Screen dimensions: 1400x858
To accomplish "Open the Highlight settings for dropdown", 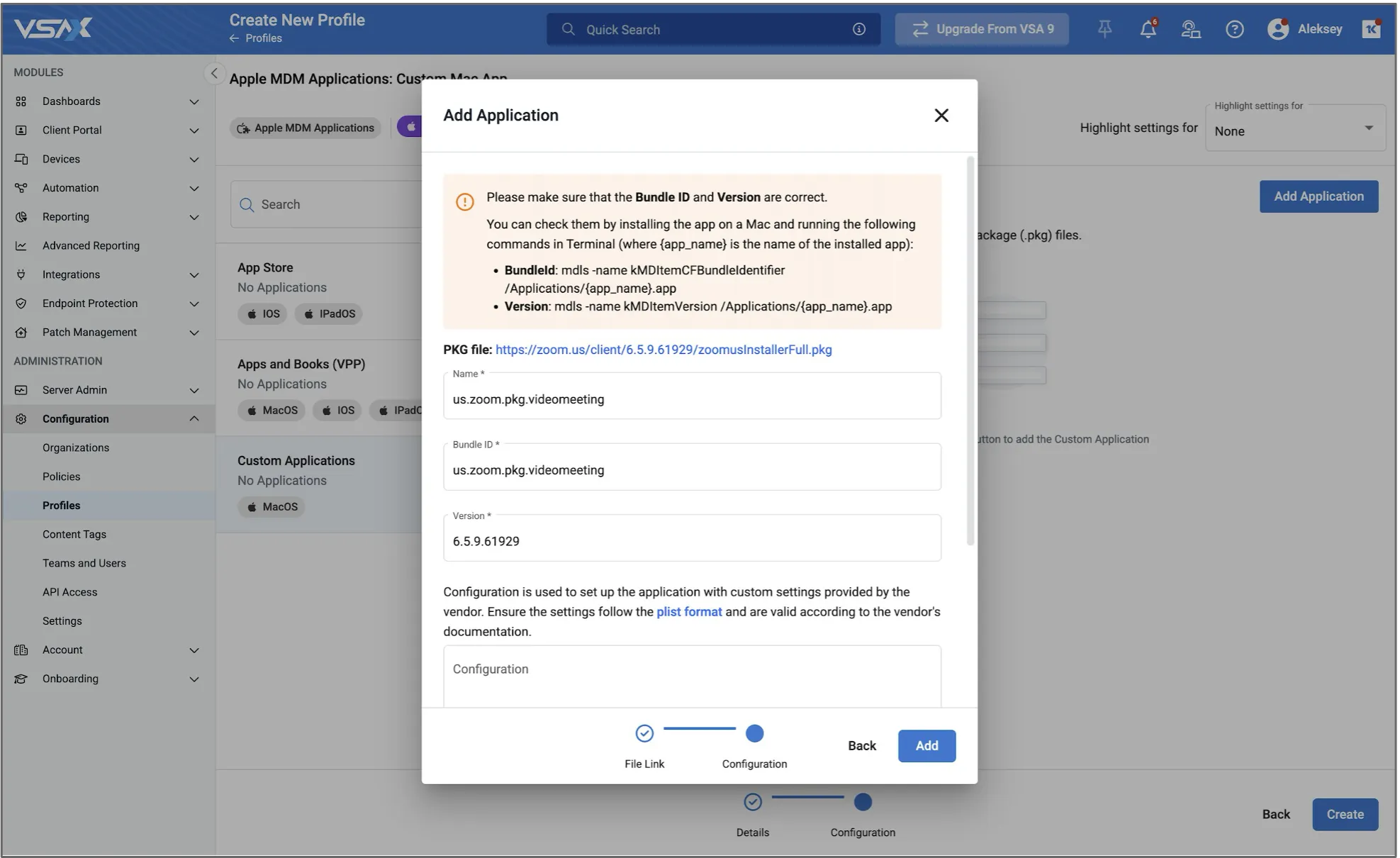I will pos(1295,130).
